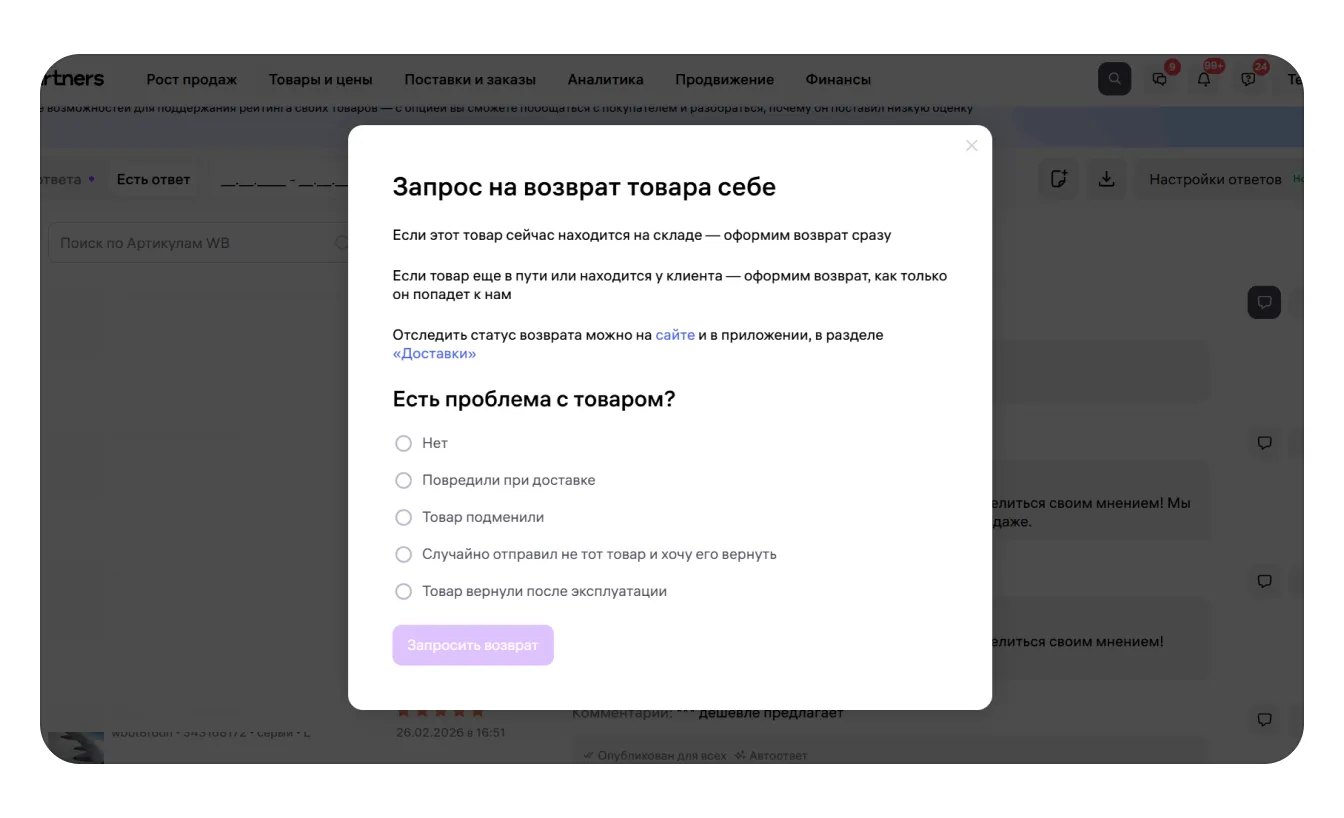Follow the "сайте" link in dialog
The image size is (1344, 818).
click(675, 335)
